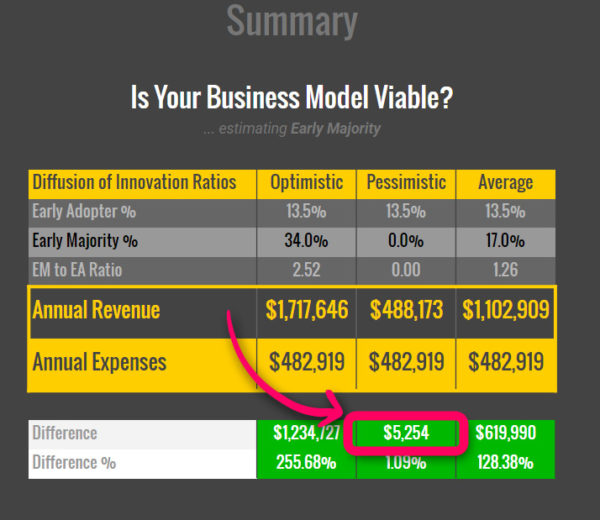Viewport: 600px width, 520px height.
Task: Select the Average Early Majority 17.0% cell
Action: [505, 241]
